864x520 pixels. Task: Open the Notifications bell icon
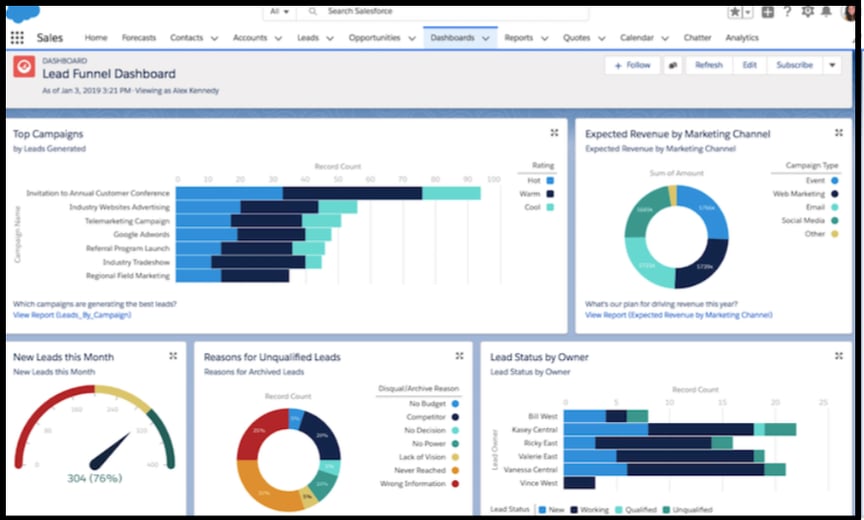tap(826, 11)
